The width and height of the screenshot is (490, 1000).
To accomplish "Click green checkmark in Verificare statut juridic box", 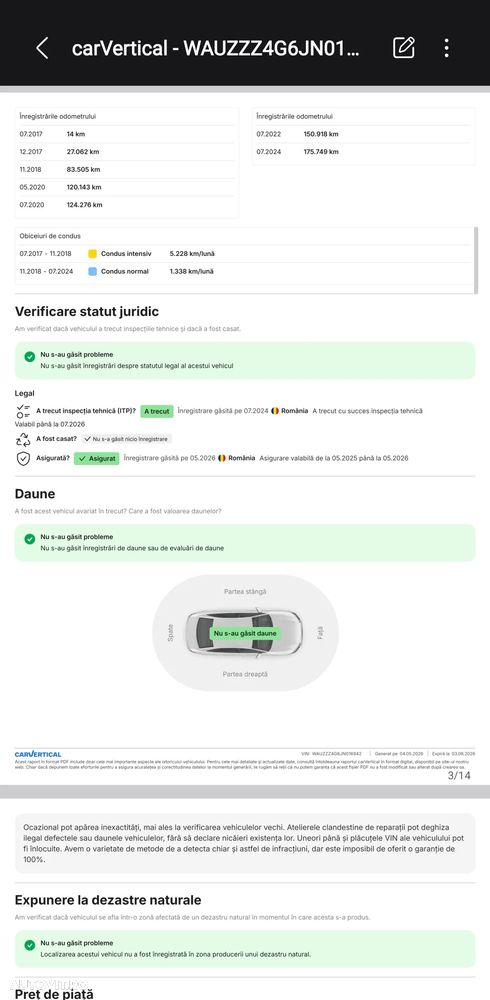I will point(29,357).
